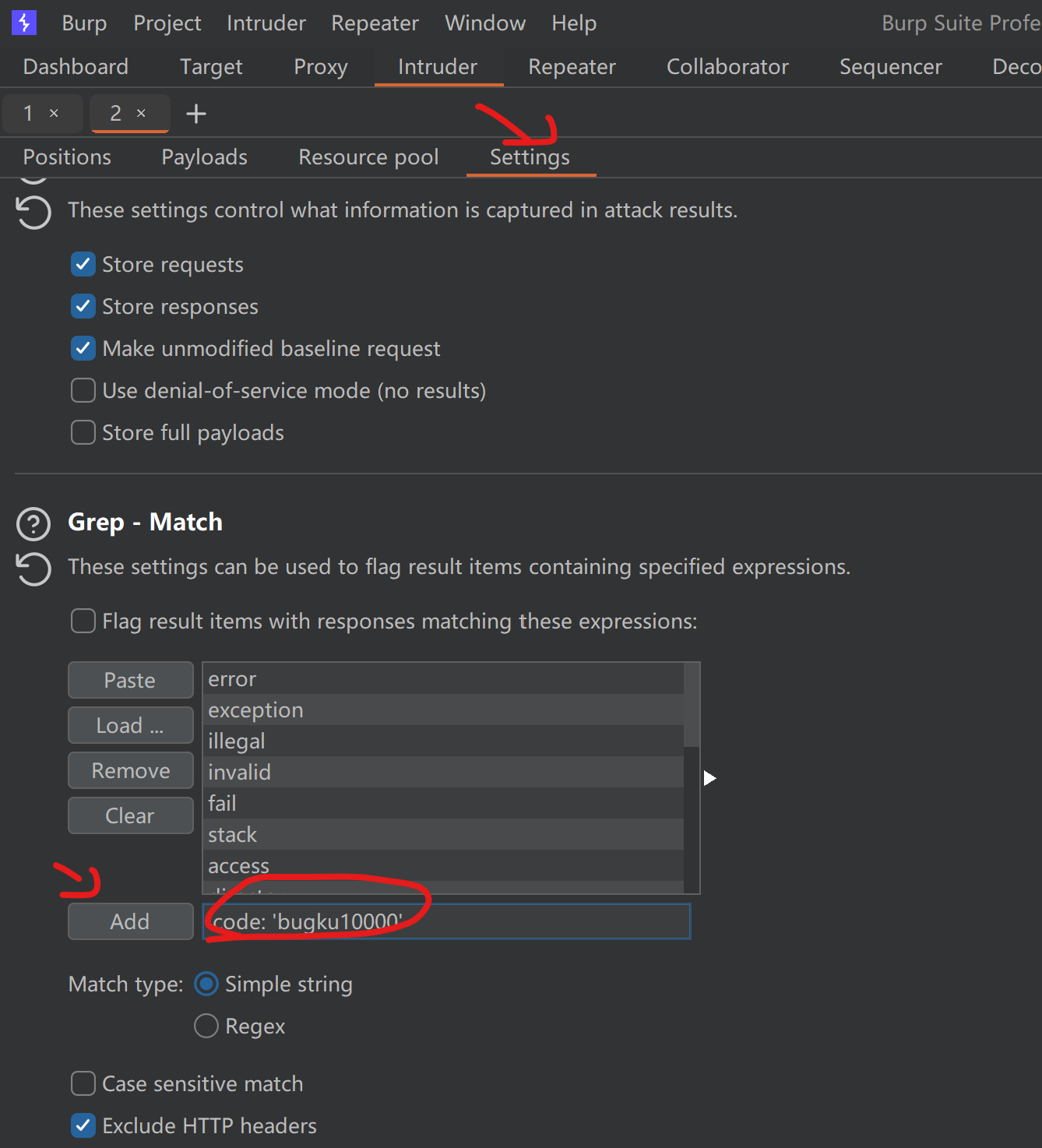This screenshot has height=1148, width=1042.
Task: Select the 'exception' list entry
Action: (443, 710)
